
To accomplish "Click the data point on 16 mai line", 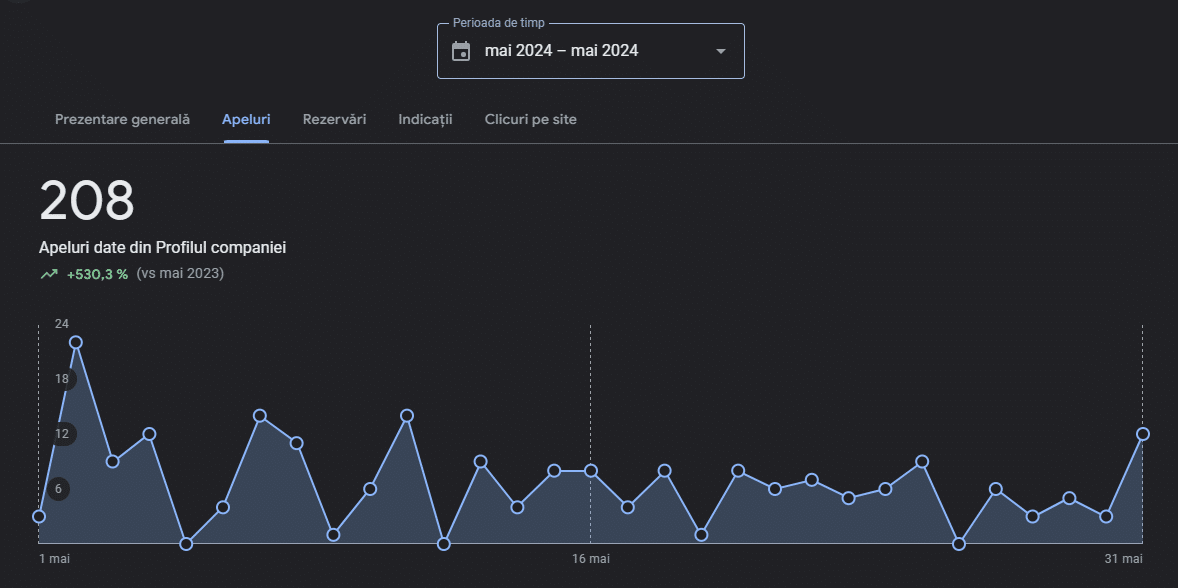I will 591,470.
